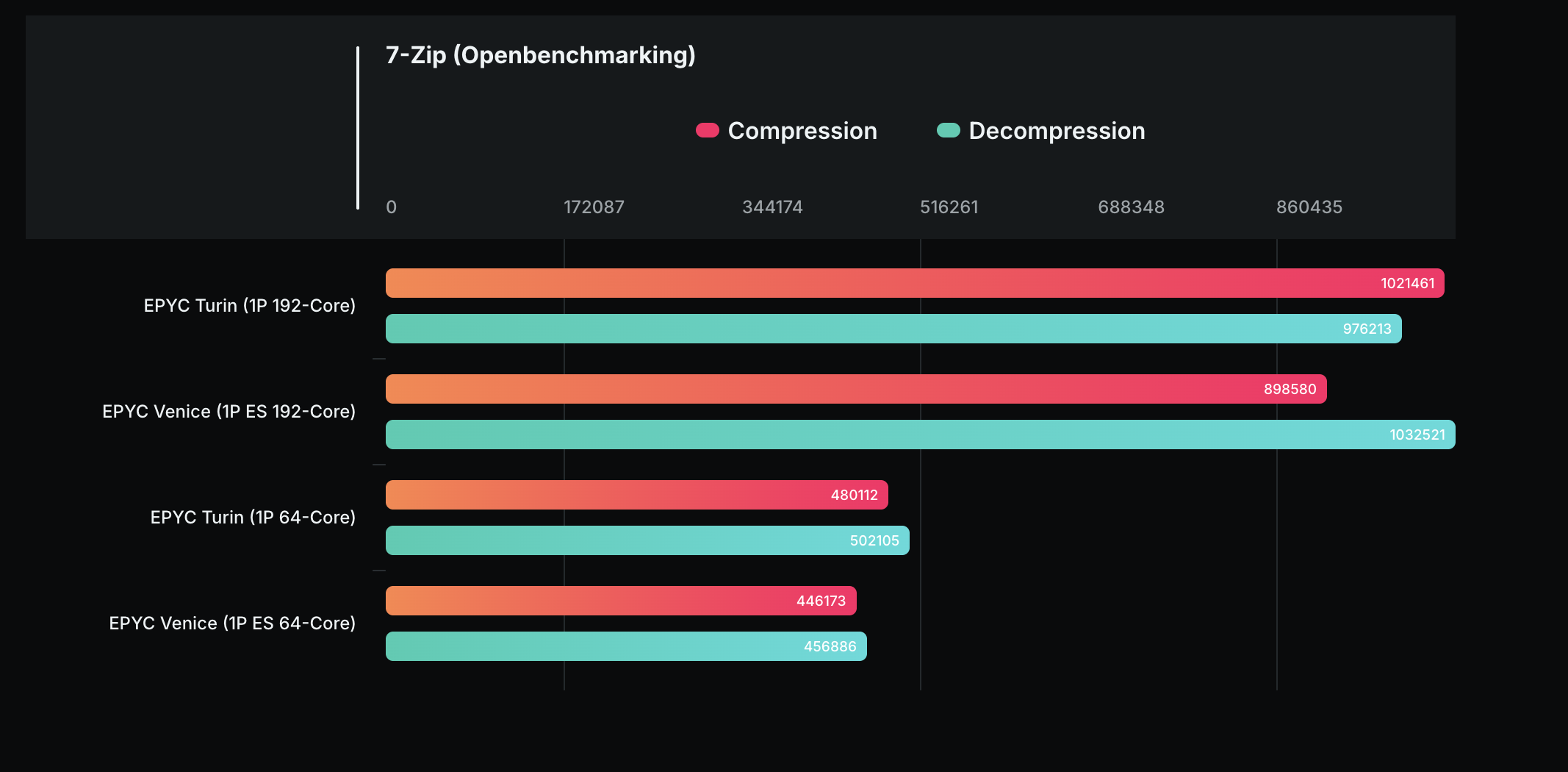Click the value 1032521 on Venice decompression
Image resolution: width=1568 pixels, height=772 pixels.
[x=1420, y=435]
